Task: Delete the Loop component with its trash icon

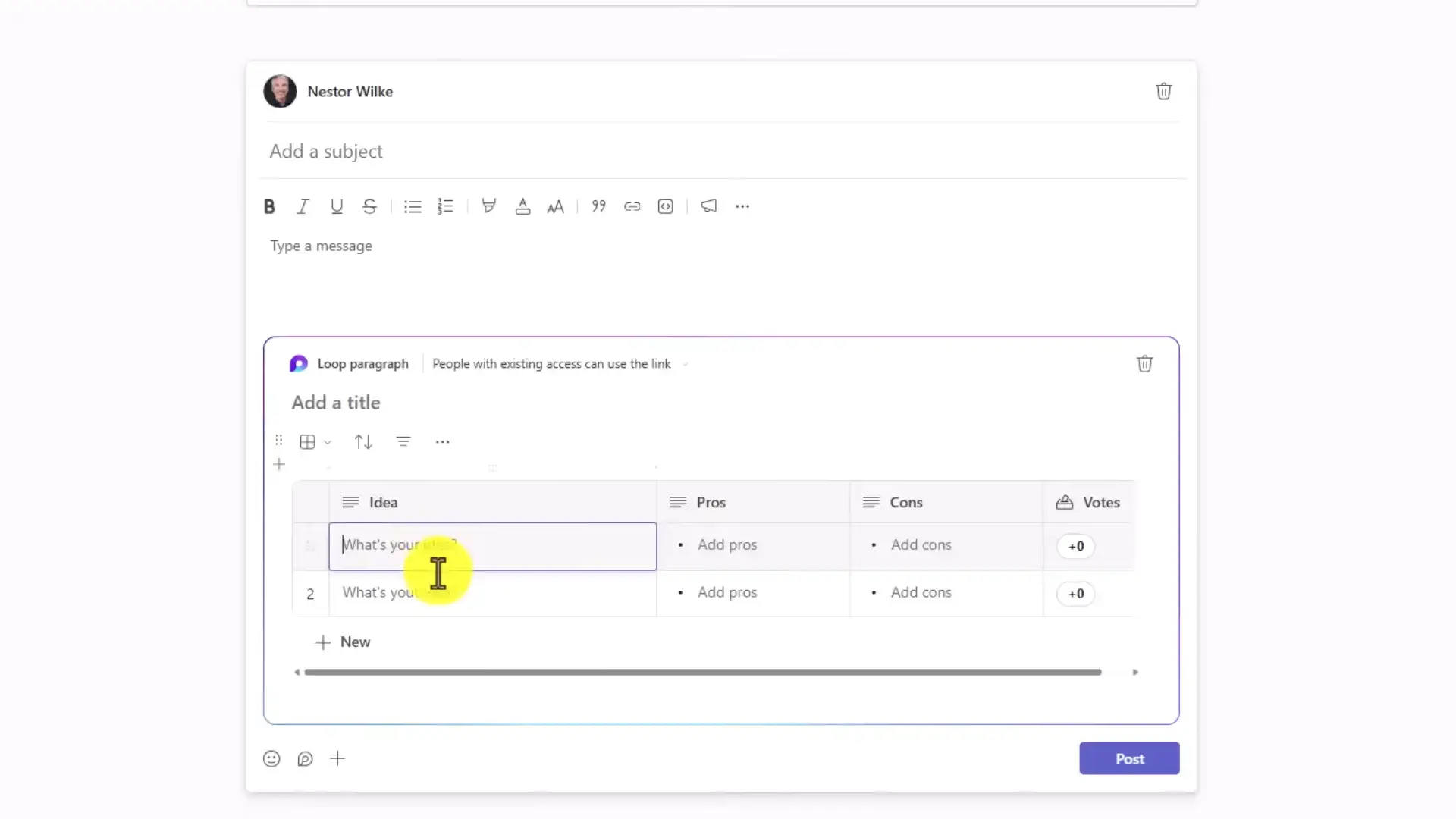Action: 1145,364
